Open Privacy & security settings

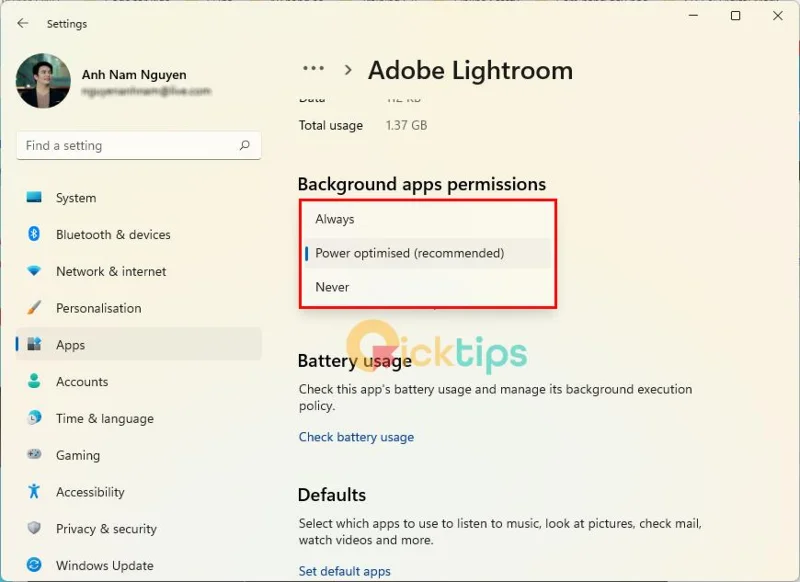click(x=139, y=528)
